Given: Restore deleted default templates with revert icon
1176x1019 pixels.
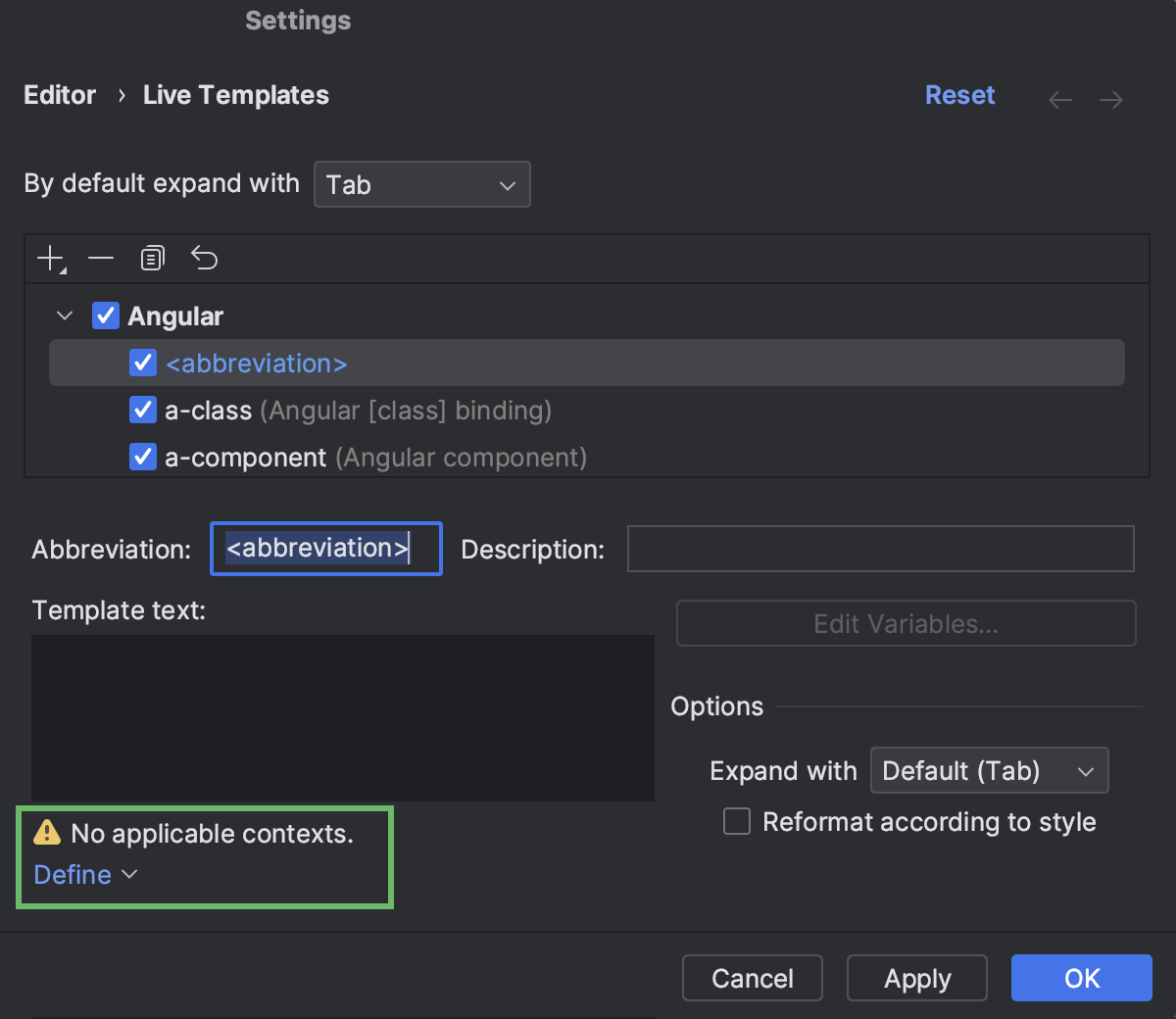Looking at the screenshot, I should pyautogui.click(x=204, y=258).
